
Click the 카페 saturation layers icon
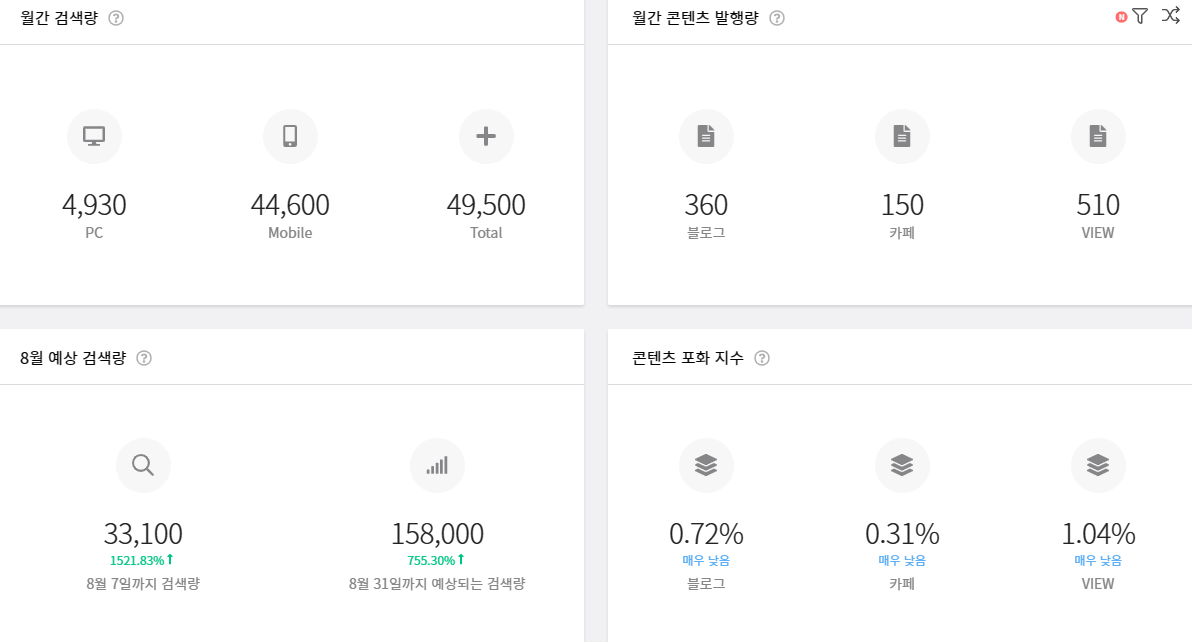[902, 464]
